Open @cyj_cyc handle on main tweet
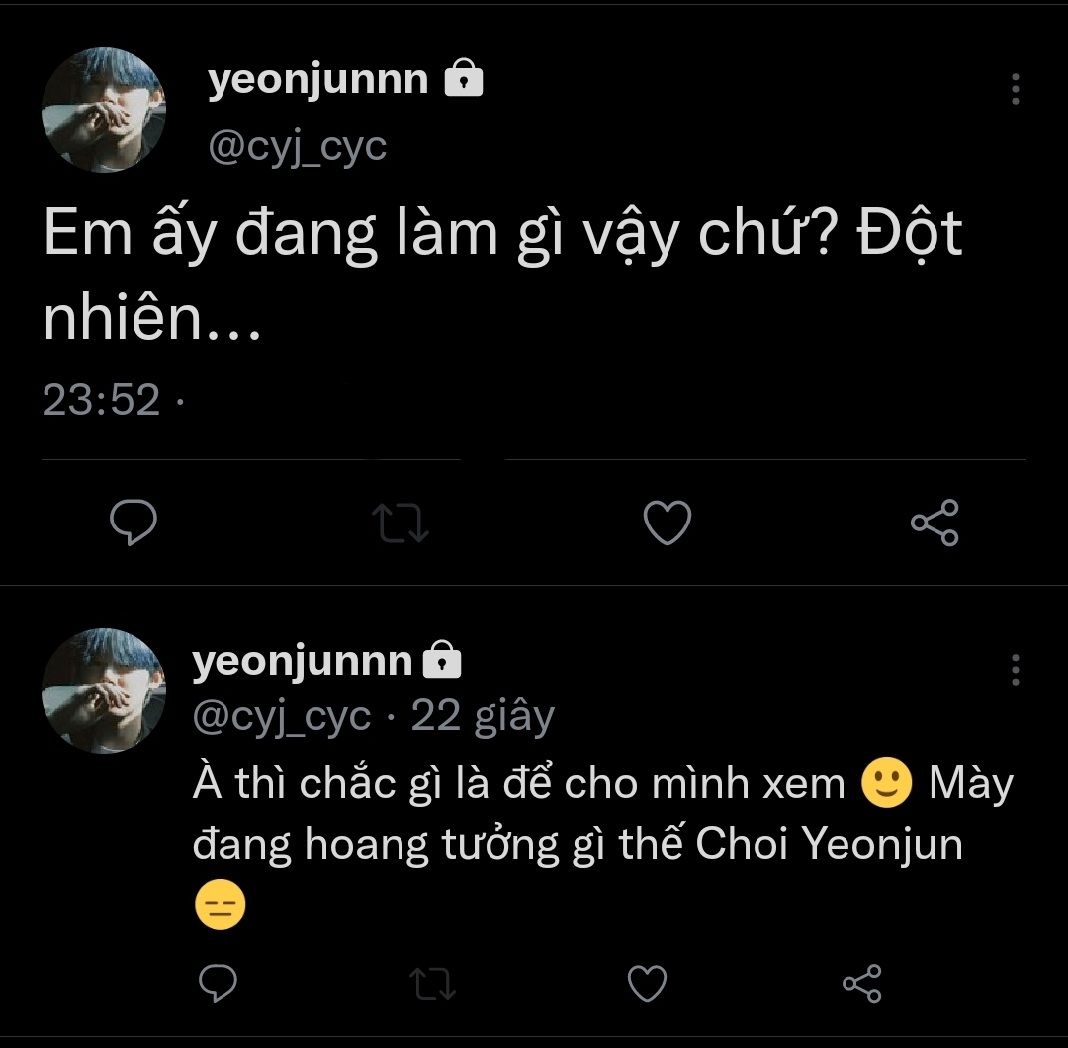Image resolution: width=1068 pixels, height=1048 pixels. coord(297,147)
